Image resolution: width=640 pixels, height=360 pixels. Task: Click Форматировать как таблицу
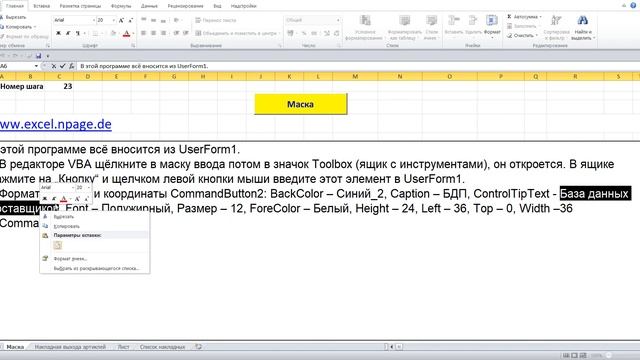point(404,20)
